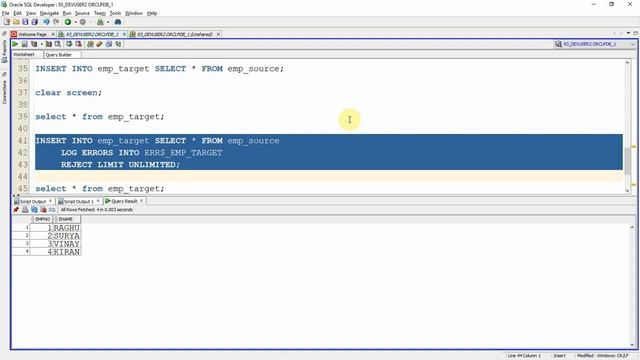Screen dimensions: 640x360
Task: Click the SQL Tuning Advisor icon
Action: coord(58,44)
